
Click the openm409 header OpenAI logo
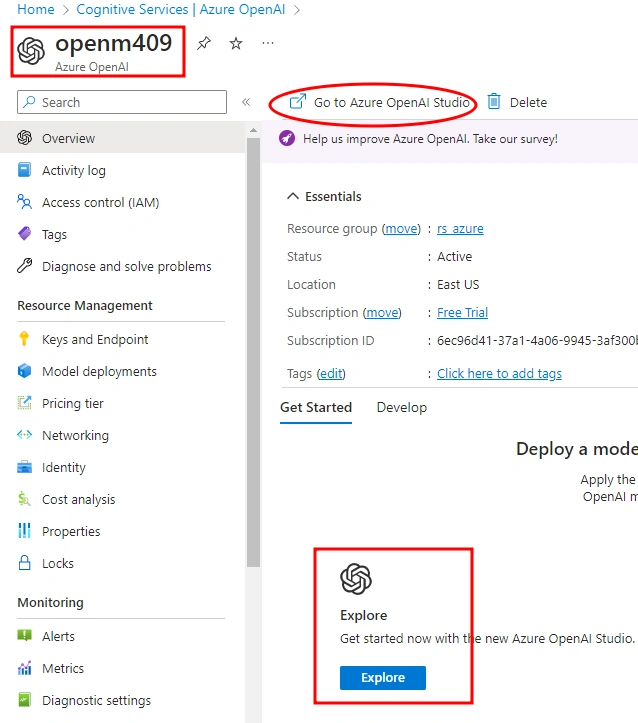pos(31,51)
